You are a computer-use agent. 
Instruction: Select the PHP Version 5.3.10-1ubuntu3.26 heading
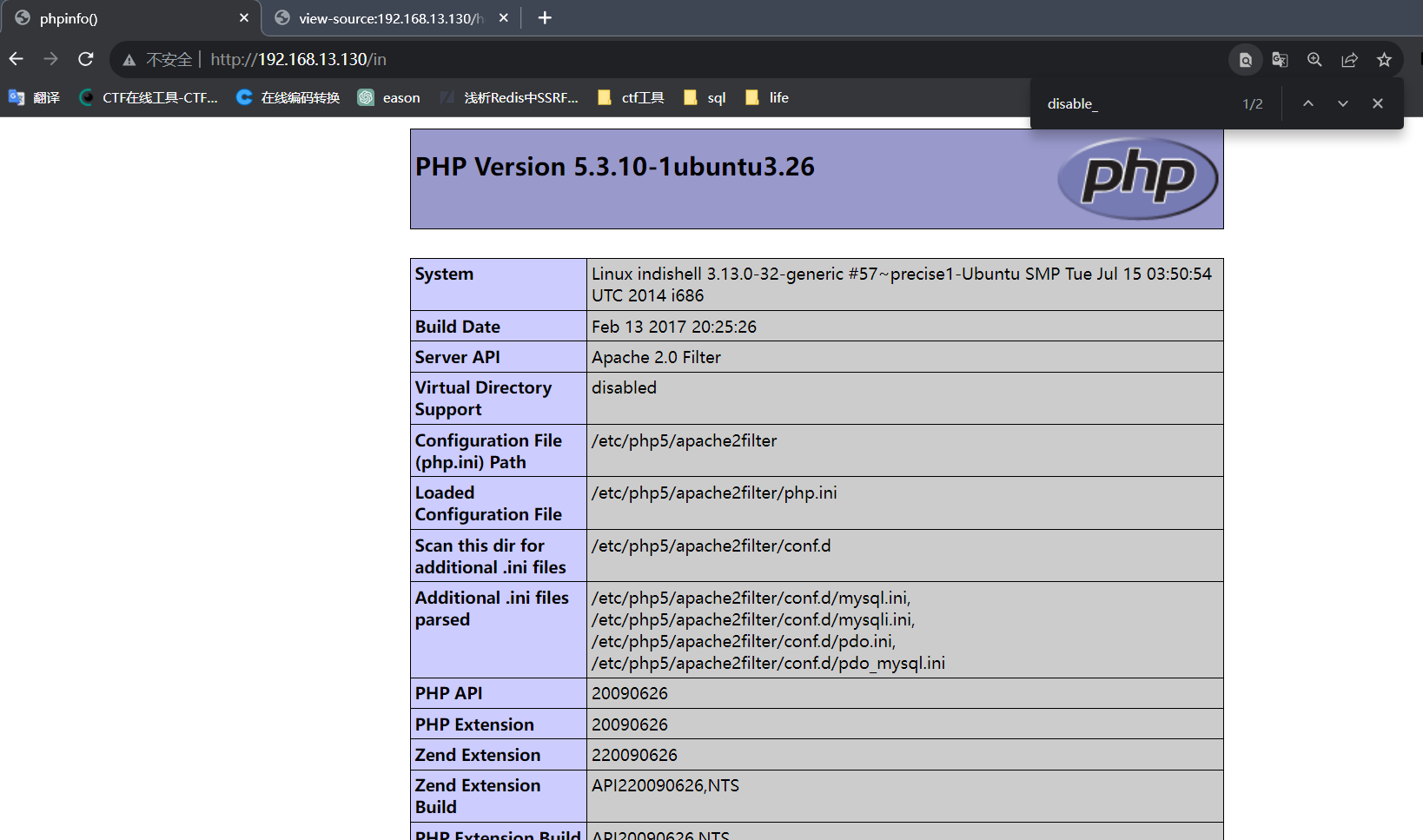(x=615, y=167)
